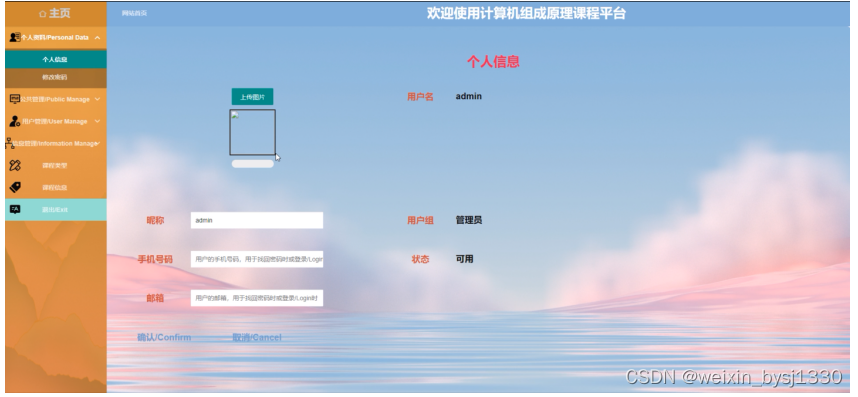This screenshot has height=397, width=858.
Task: Select the 退出/Exit menu item
Action: coord(56,209)
